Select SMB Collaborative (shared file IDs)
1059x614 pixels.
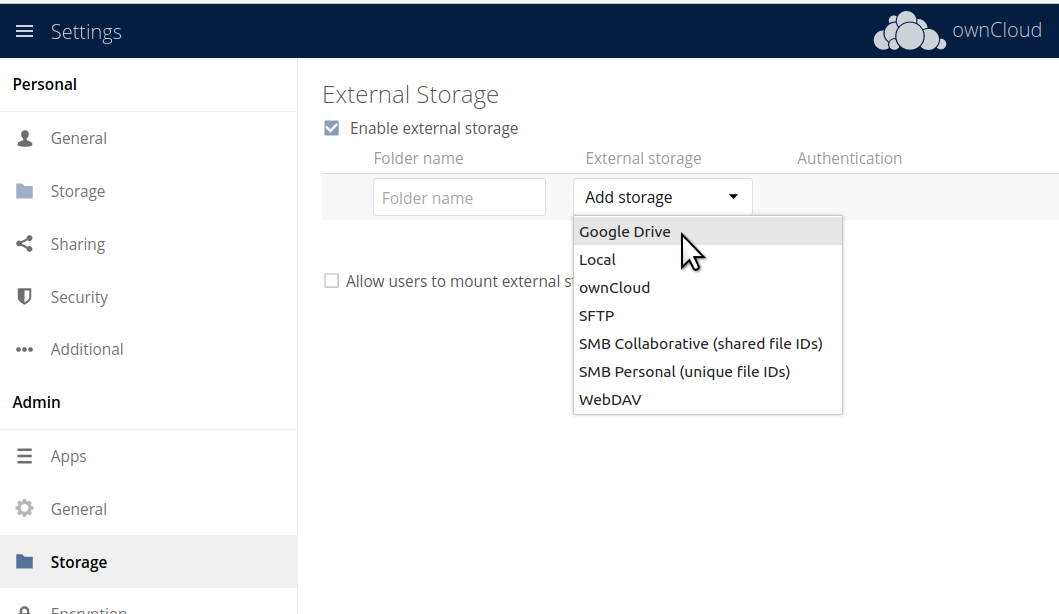708,344
